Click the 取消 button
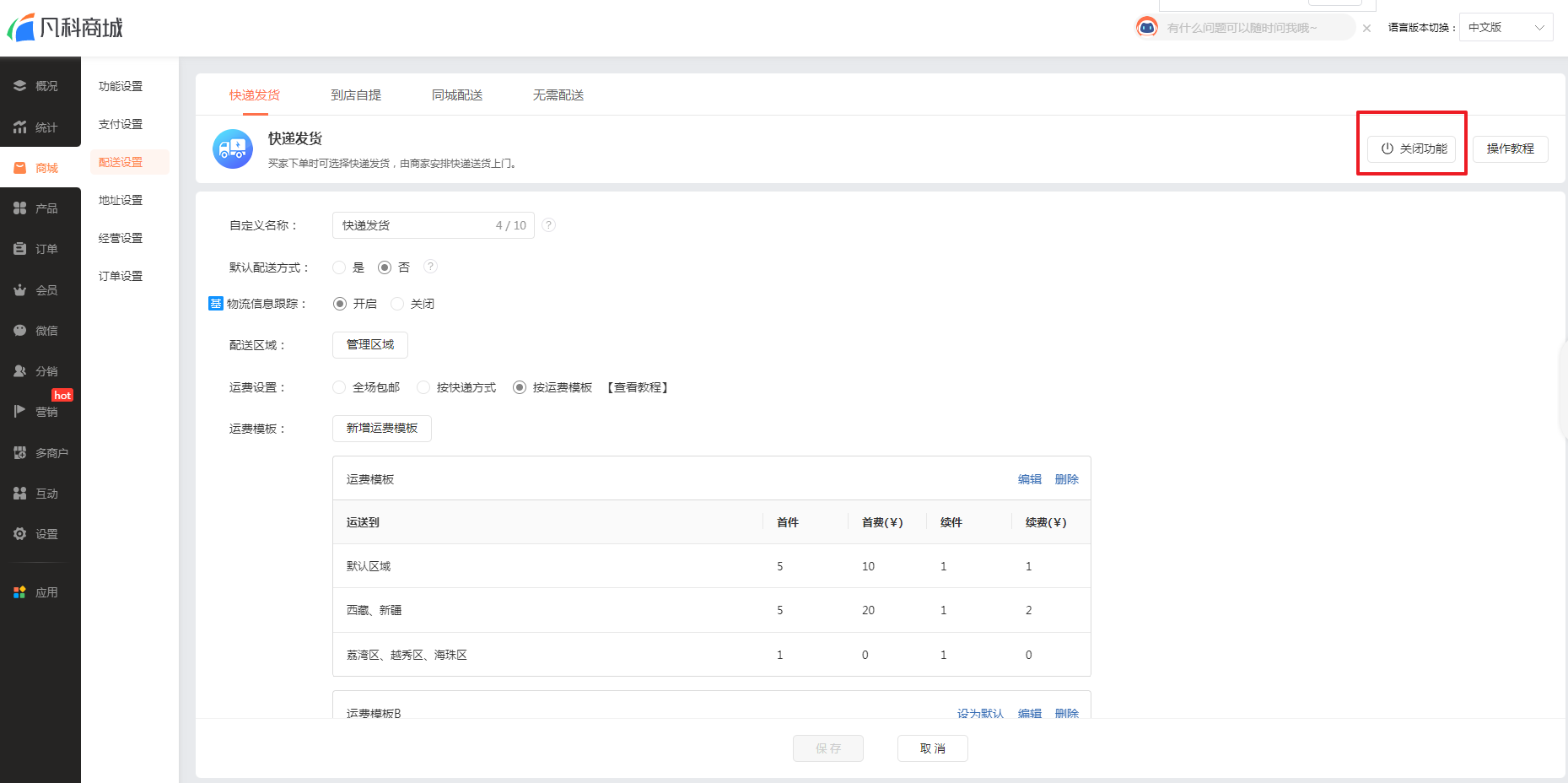This screenshot has height=783, width=1568. click(933, 748)
